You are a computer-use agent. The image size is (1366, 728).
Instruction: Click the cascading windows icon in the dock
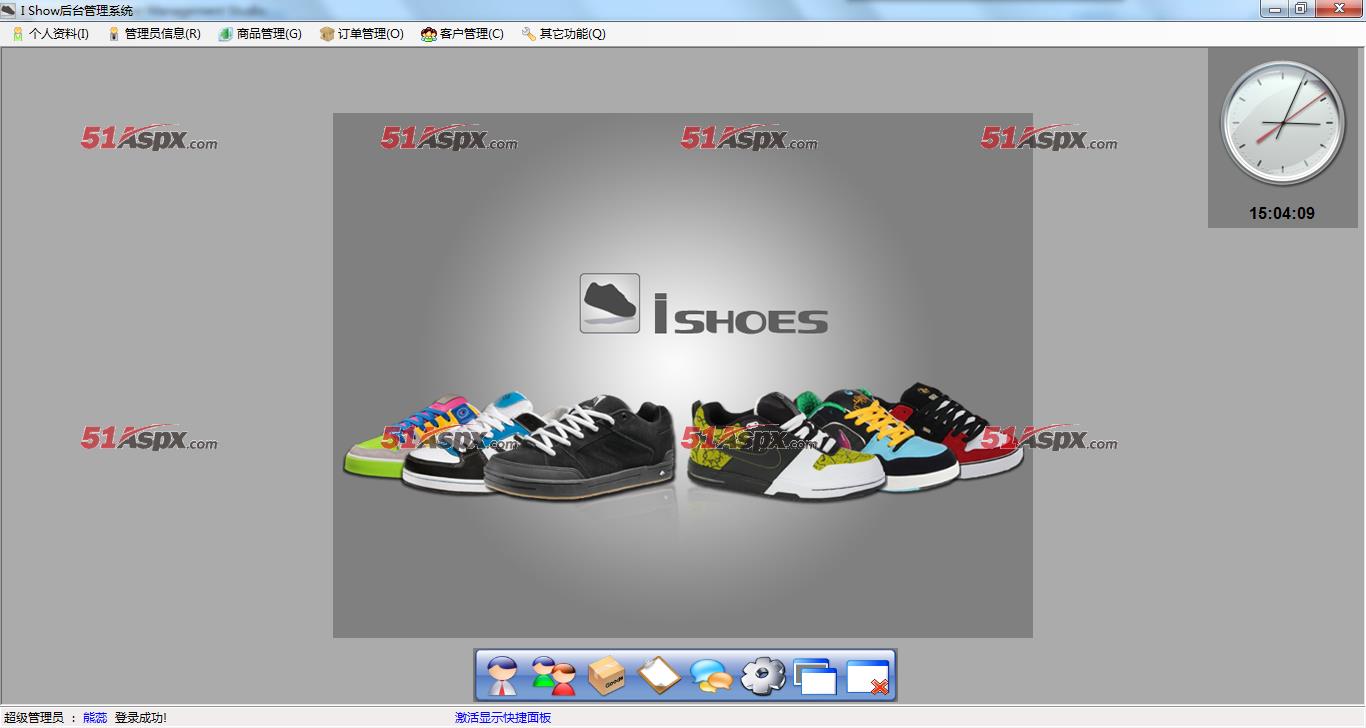click(x=815, y=677)
